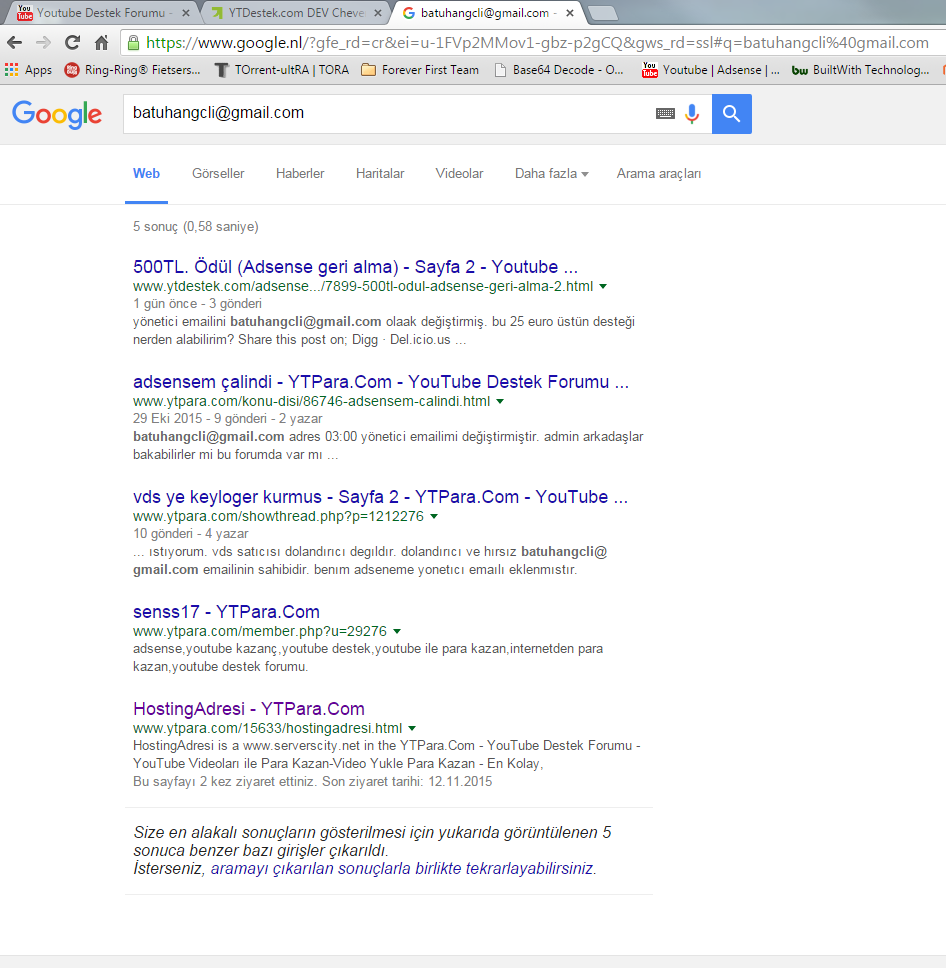This screenshot has width=946, height=968.
Task: Click www.ytpara.com/member.php?u=29276 URL text
Action: click(260, 631)
